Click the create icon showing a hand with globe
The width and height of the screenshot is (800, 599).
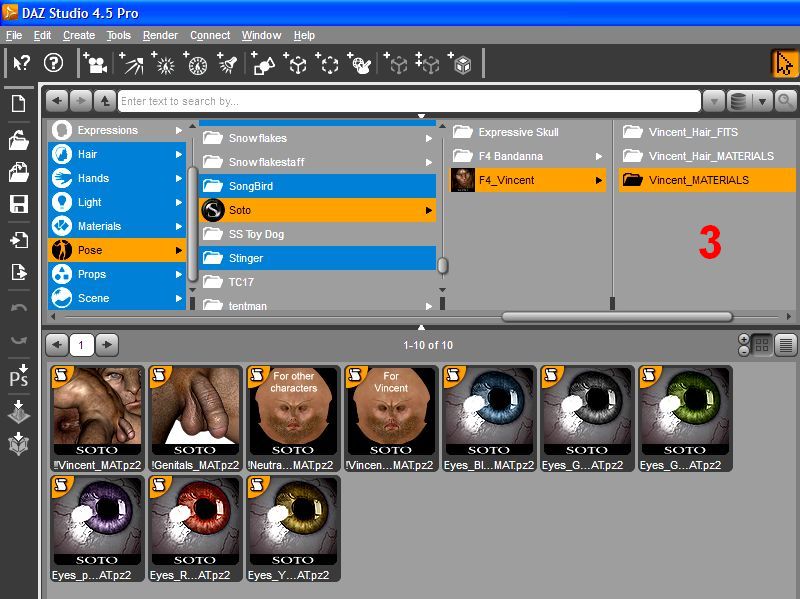(359, 63)
